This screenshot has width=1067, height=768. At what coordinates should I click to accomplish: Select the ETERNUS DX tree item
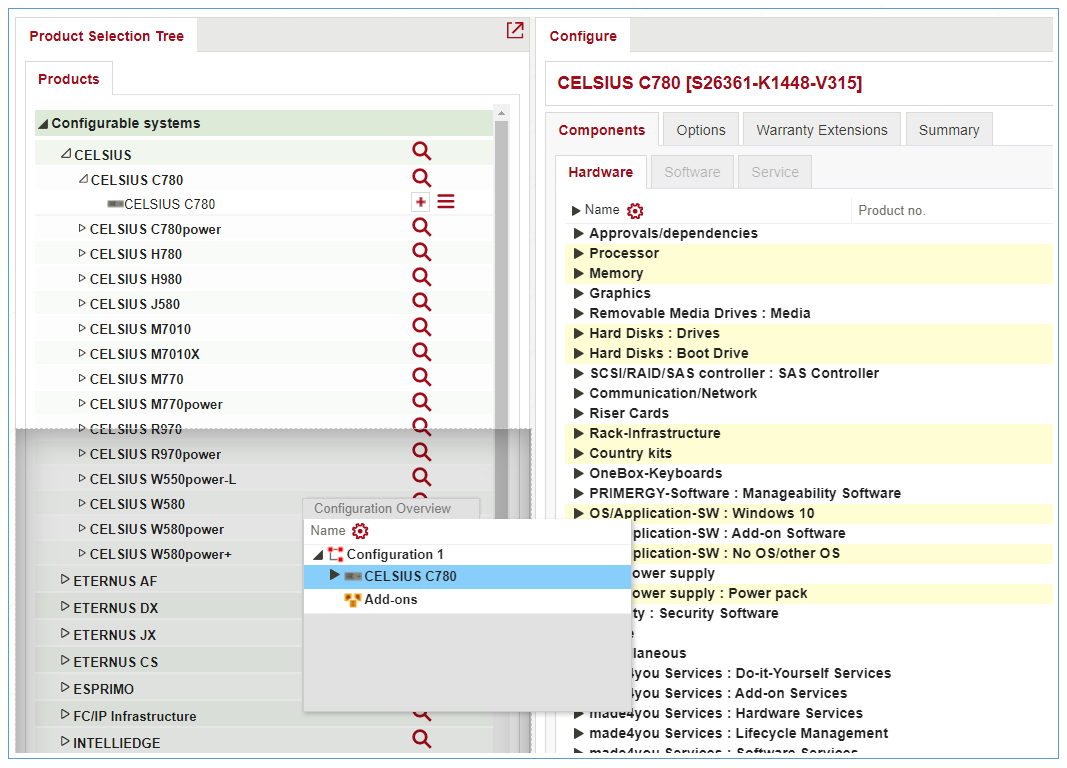tap(116, 608)
